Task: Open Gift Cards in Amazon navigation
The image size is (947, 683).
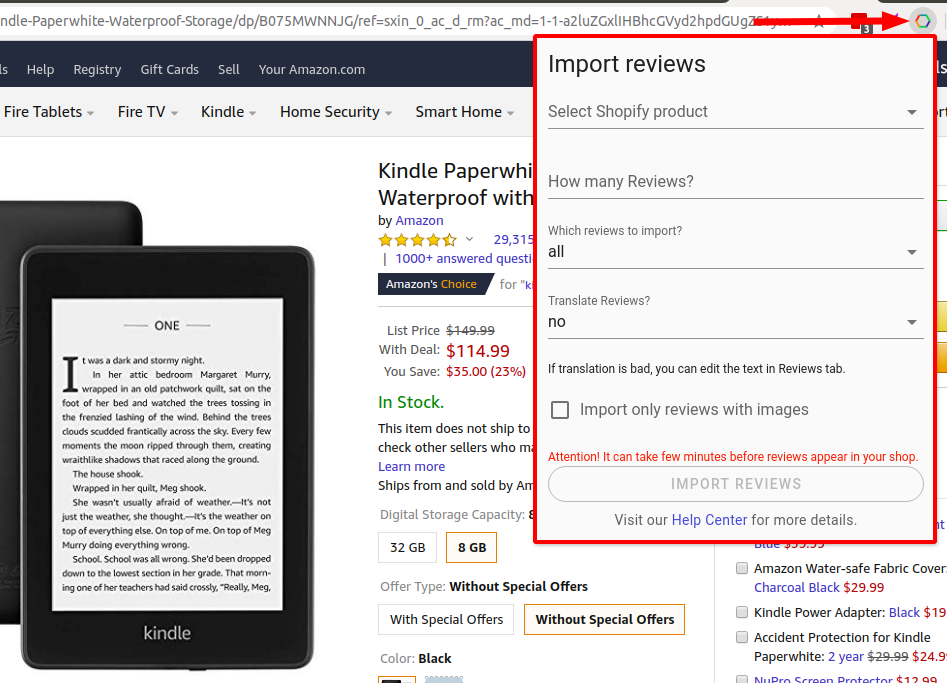Action: coord(170,69)
